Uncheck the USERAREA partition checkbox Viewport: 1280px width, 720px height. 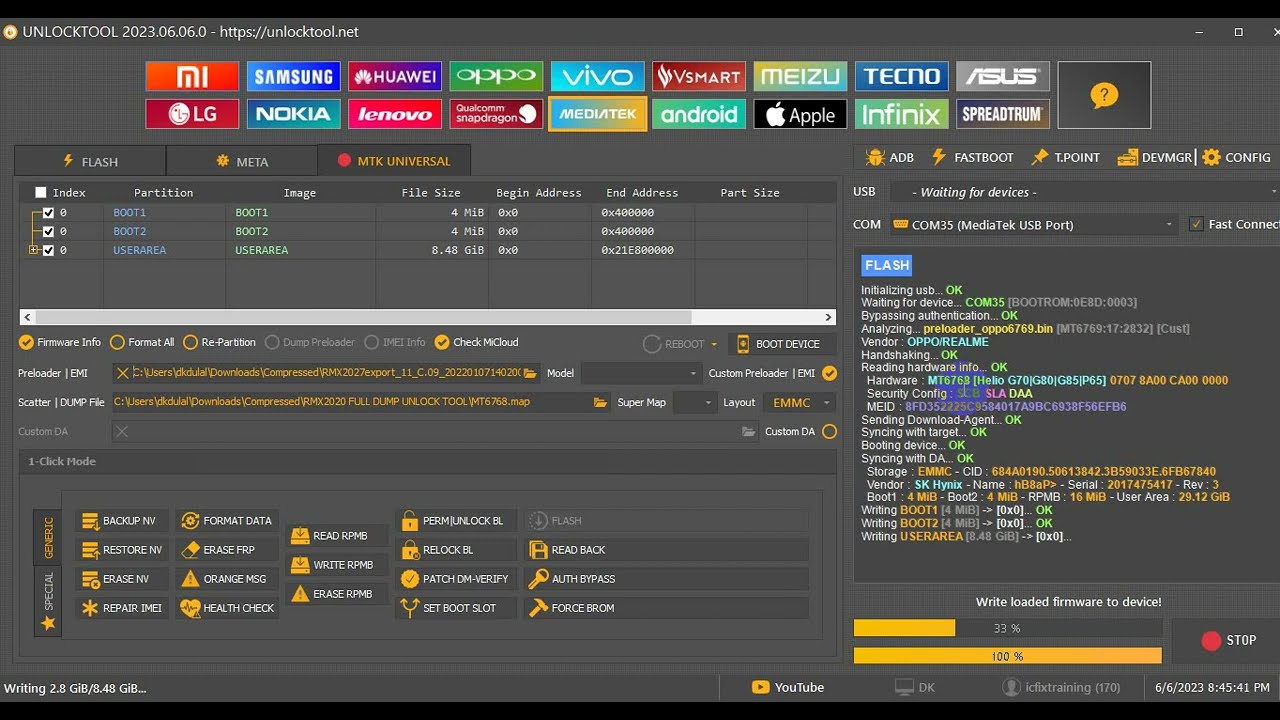pos(48,251)
